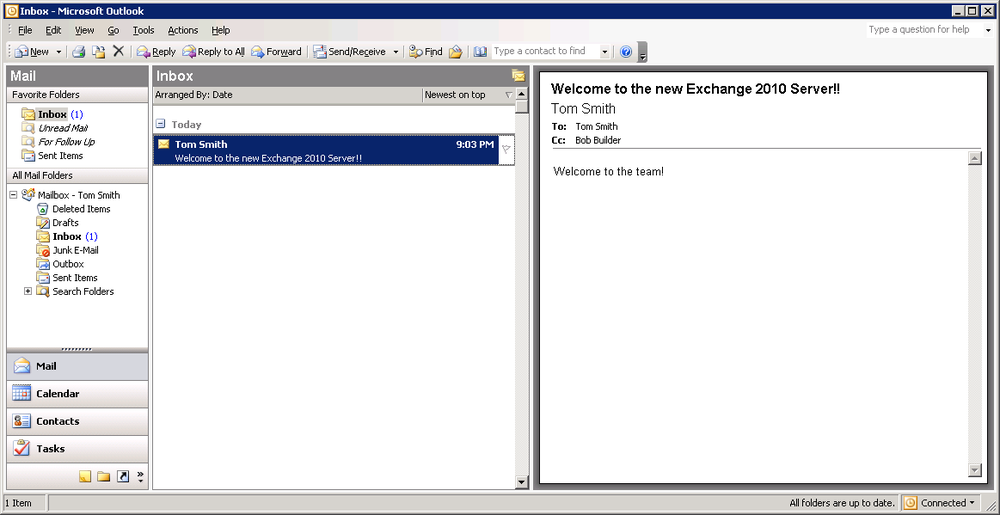
Task: Open toolbar options arrow after Help icon
Action: [642, 52]
